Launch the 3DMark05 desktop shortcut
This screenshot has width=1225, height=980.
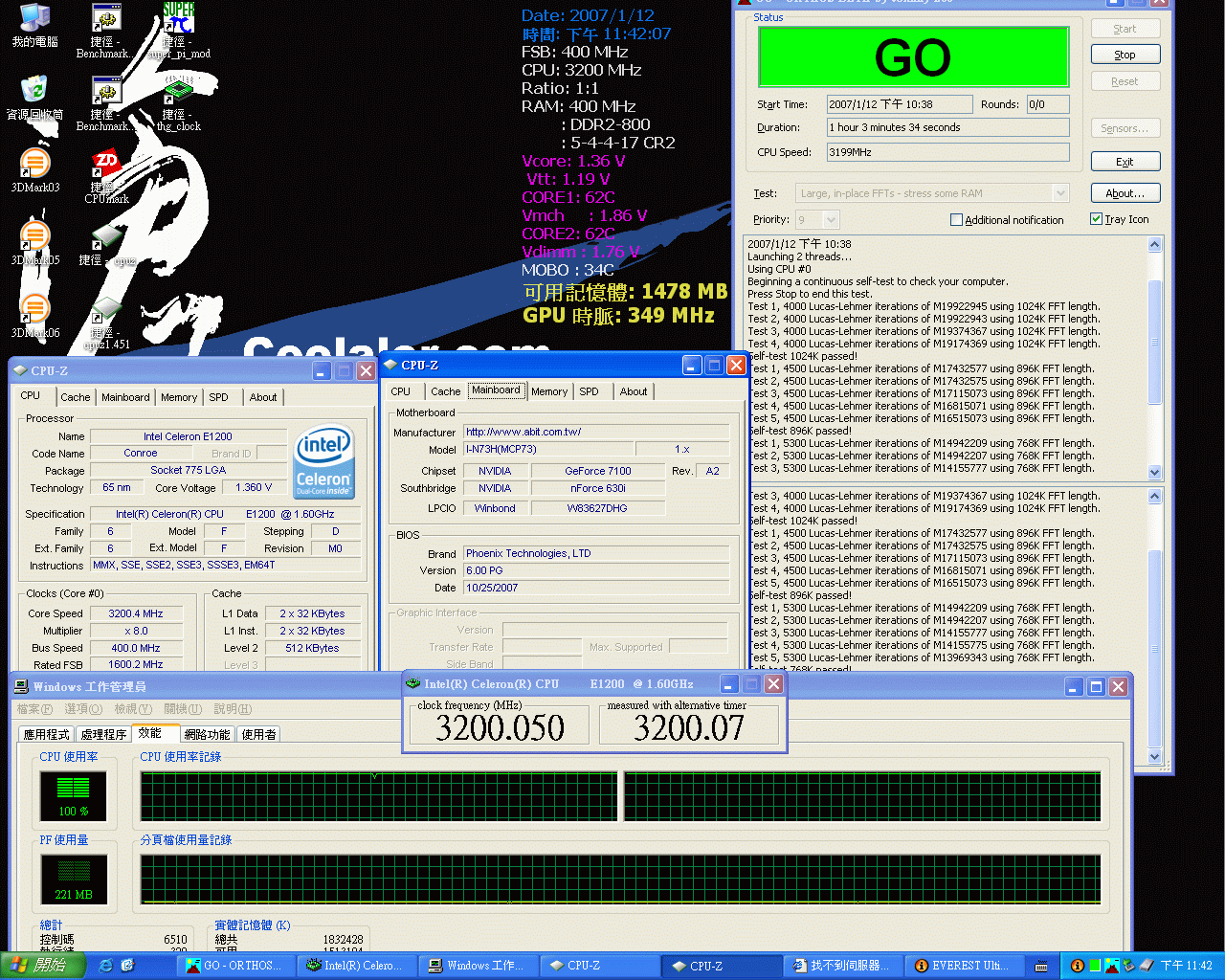coord(34,243)
